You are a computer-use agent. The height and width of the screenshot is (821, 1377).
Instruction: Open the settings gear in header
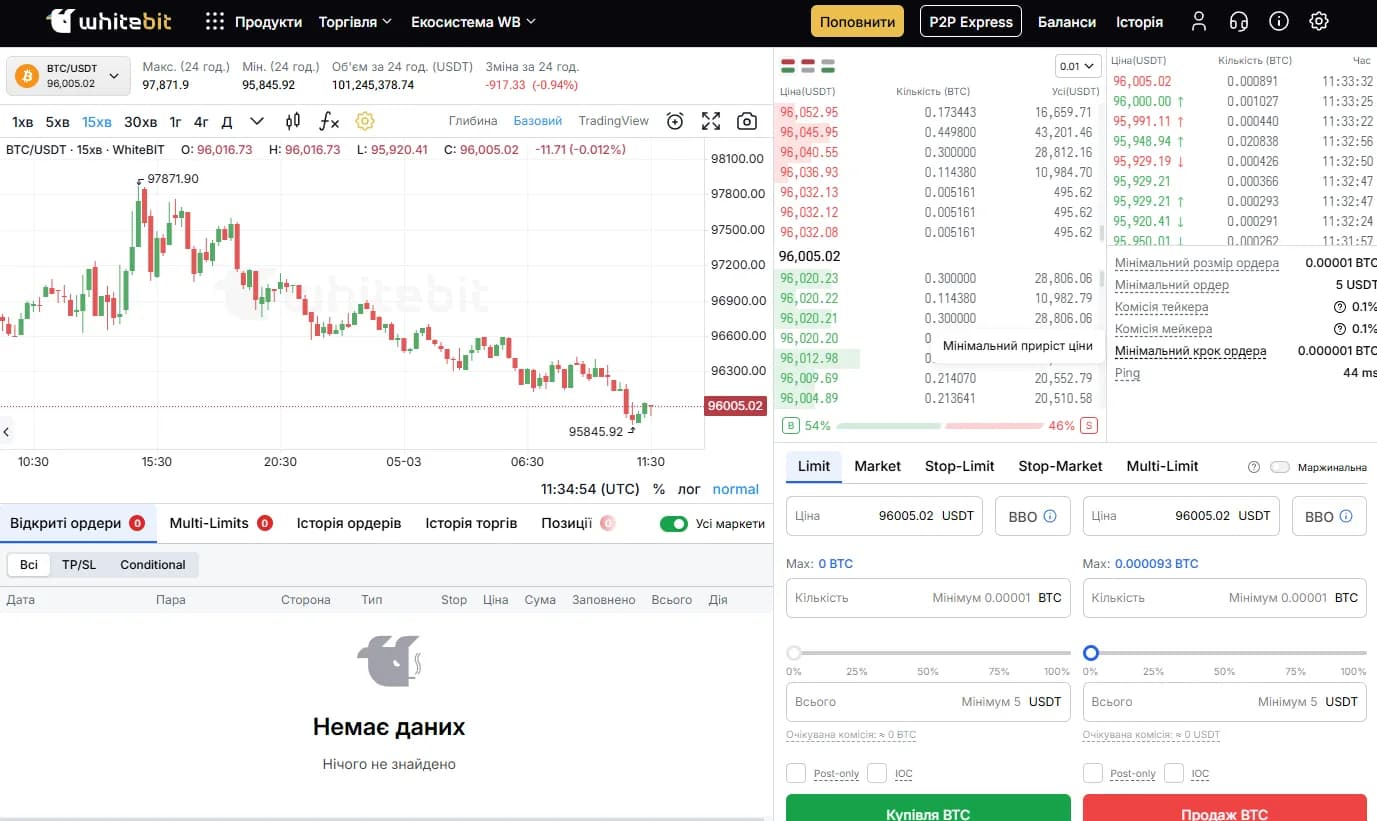[1319, 21]
